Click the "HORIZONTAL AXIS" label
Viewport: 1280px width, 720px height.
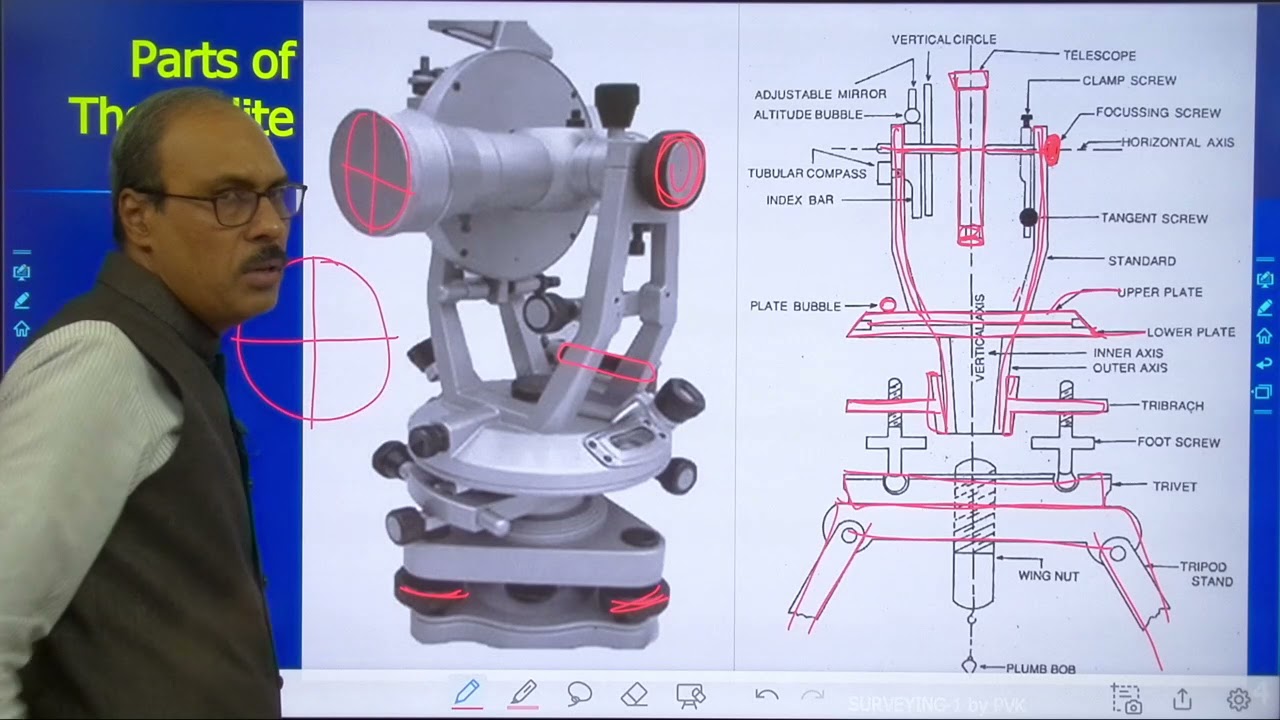1177,142
